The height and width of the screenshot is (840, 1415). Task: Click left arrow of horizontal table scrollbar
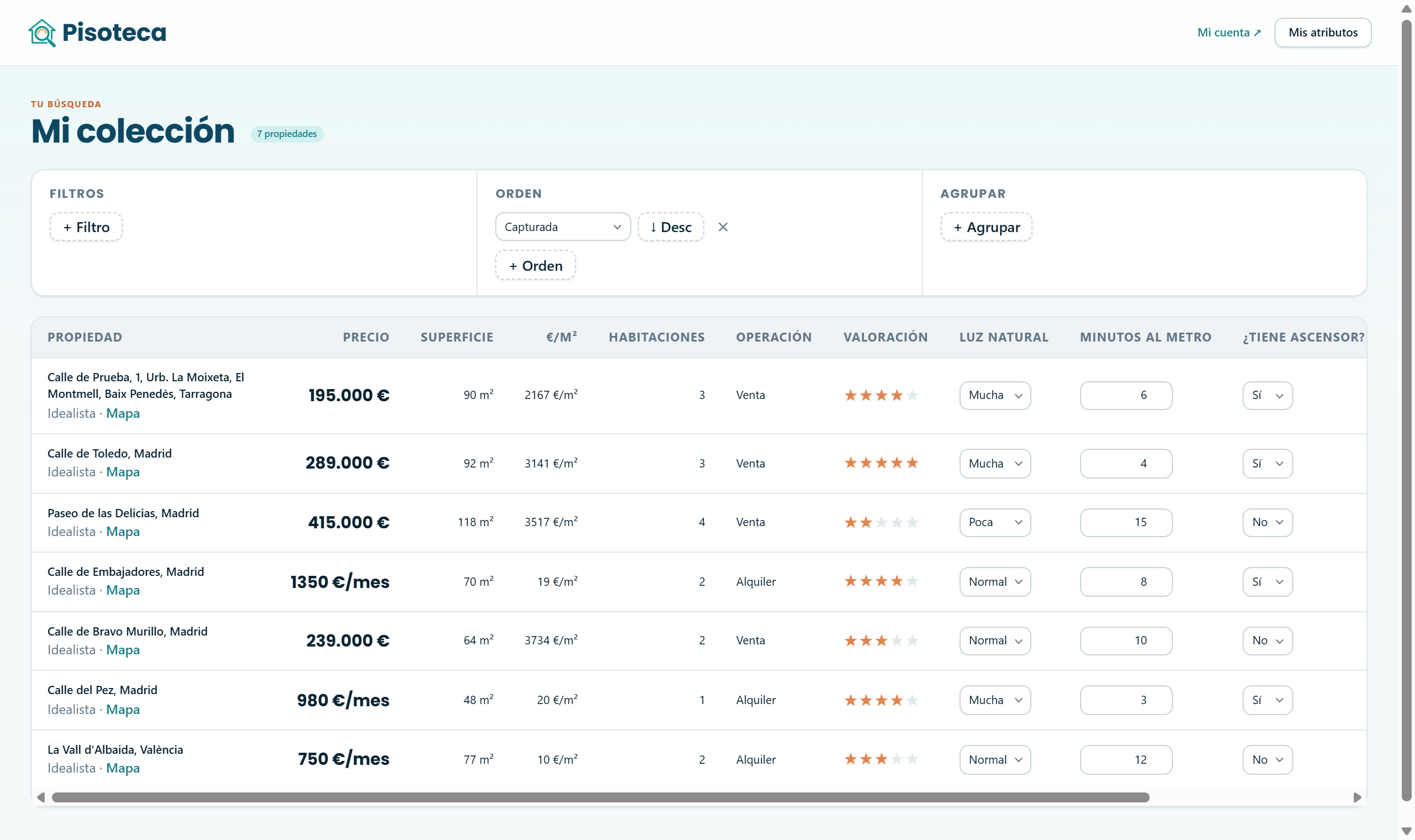pos(41,797)
